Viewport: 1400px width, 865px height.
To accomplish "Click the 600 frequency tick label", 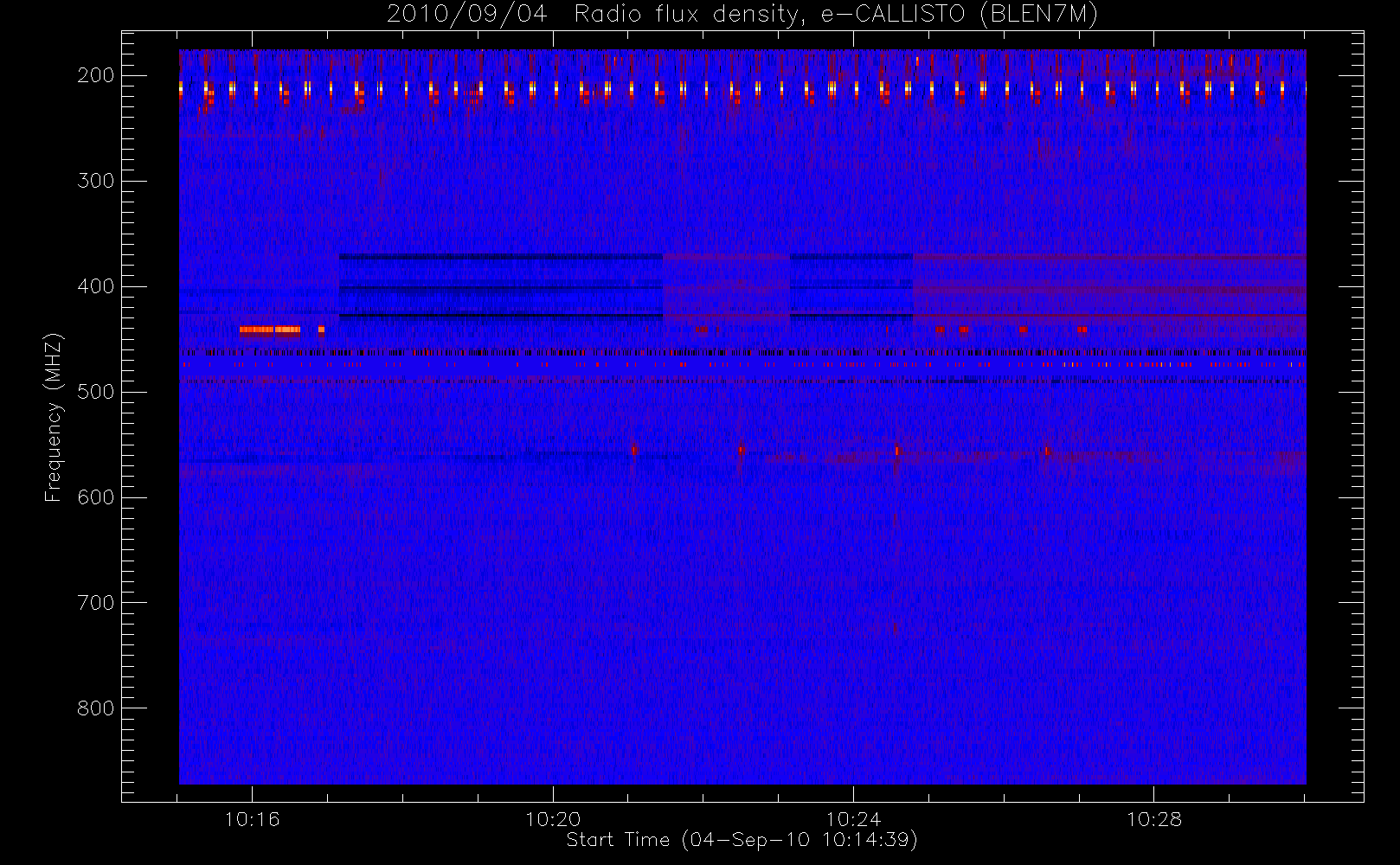I will coord(95,497).
